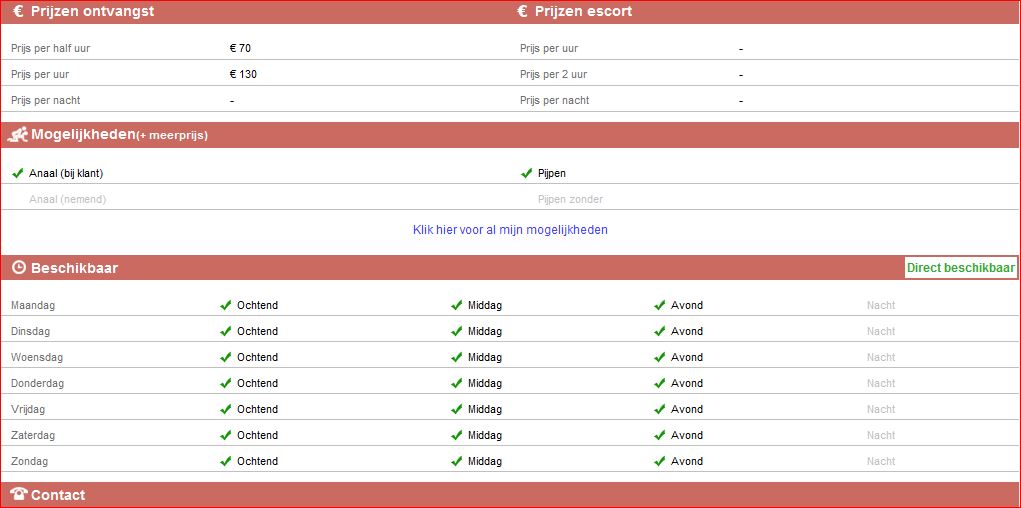Click the 'Mogelijkheden' header title
This screenshot has width=1021, height=508.
(x=83, y=135)
